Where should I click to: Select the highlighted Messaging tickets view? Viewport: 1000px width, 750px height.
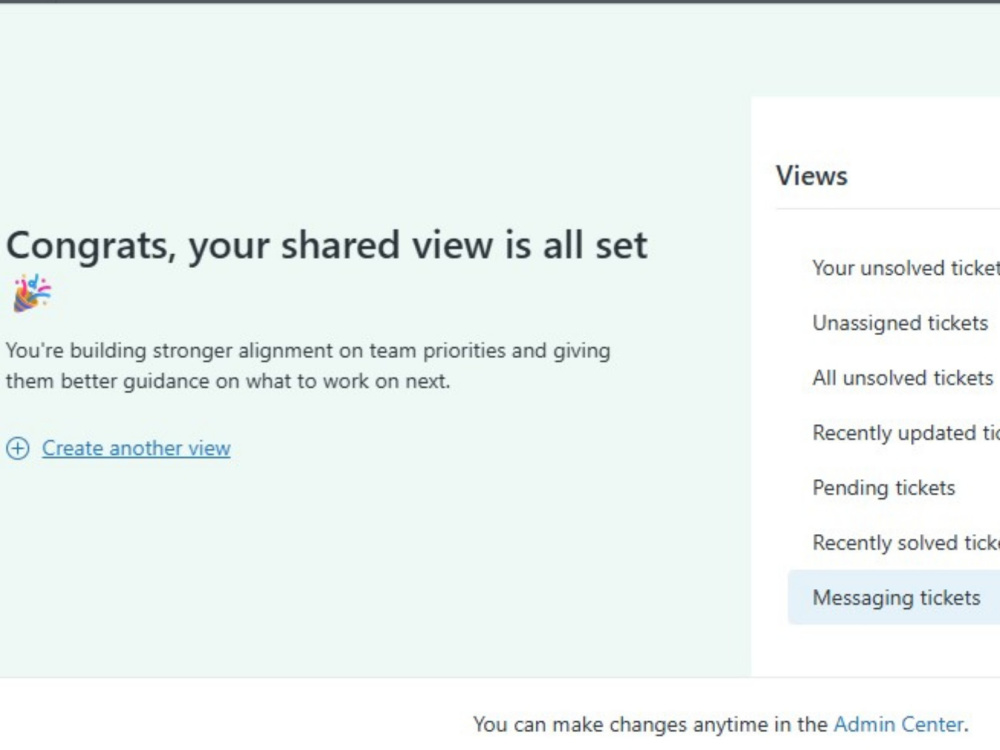(894, 598)
